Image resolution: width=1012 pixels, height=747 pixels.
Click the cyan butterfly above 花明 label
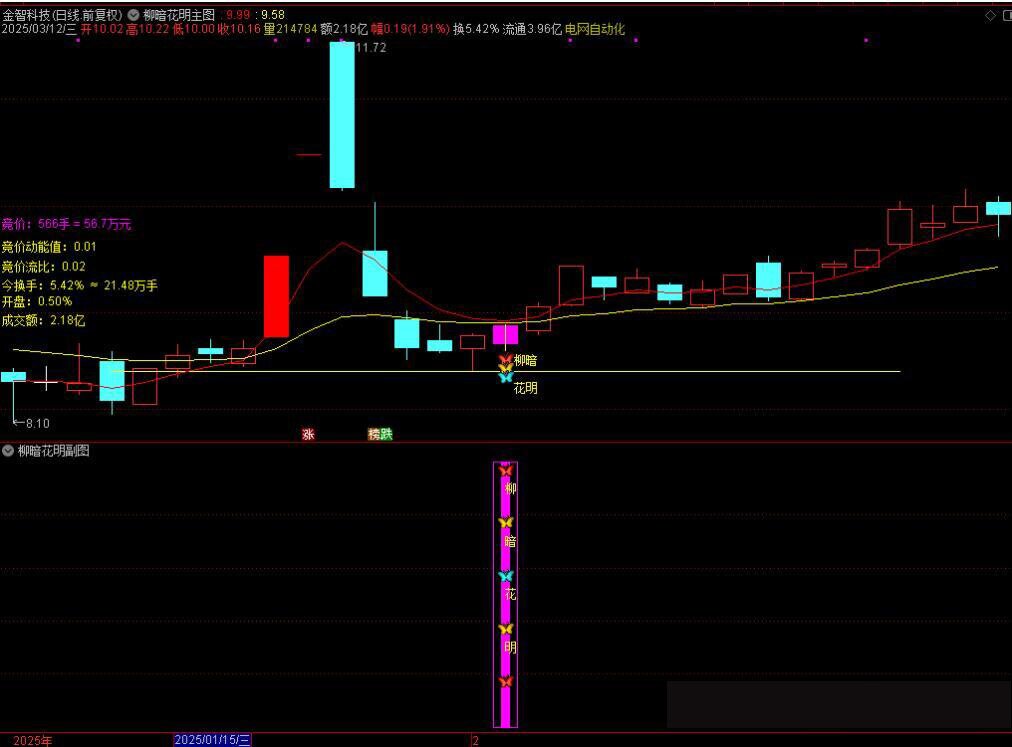(x=505, y=378)
